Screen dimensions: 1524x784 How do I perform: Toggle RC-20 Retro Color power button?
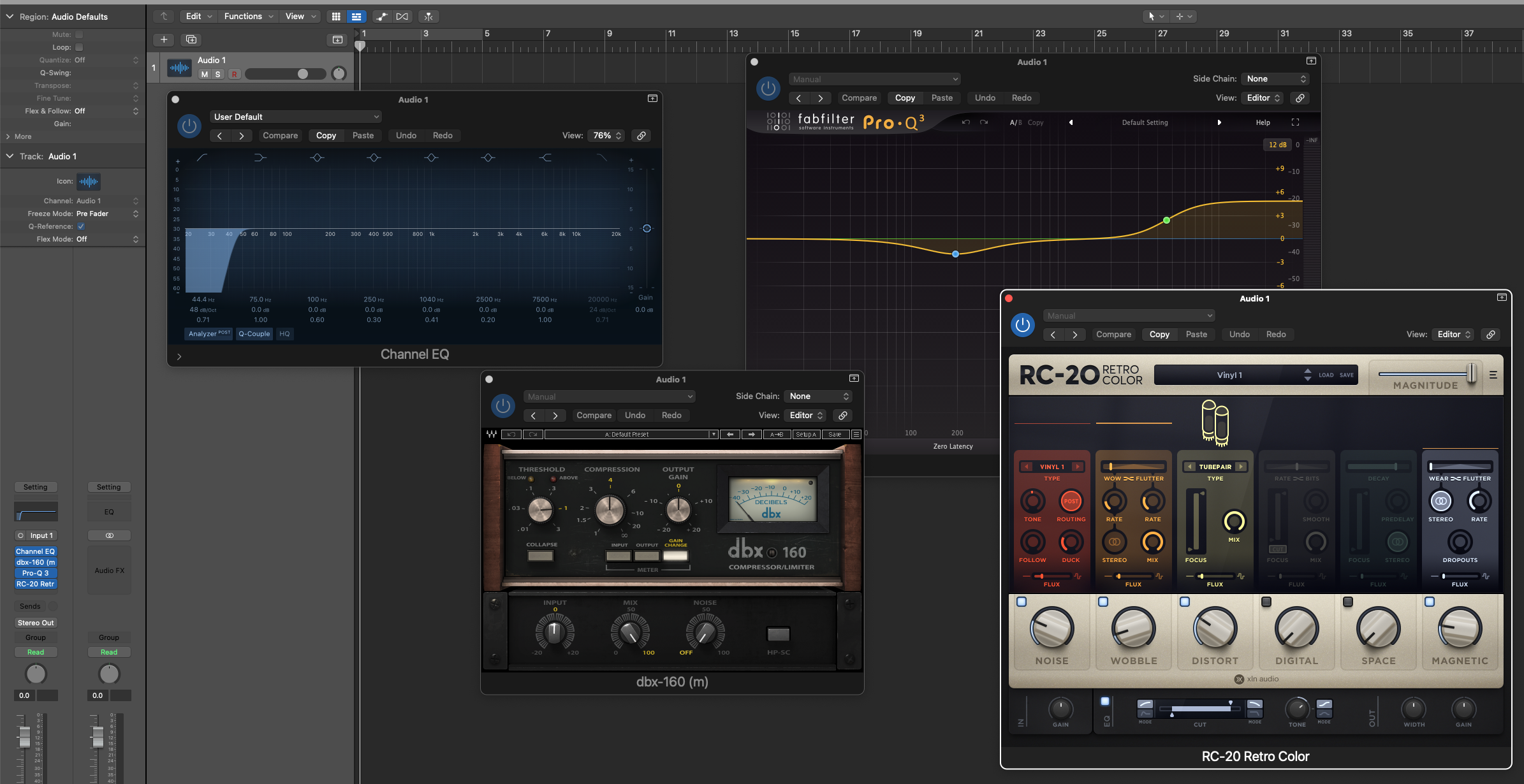tap(1023, 325)
